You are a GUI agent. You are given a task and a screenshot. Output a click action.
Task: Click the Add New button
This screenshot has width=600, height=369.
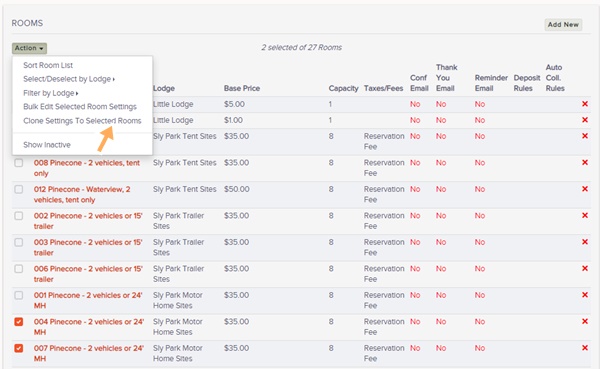click(x=563, y=24)
